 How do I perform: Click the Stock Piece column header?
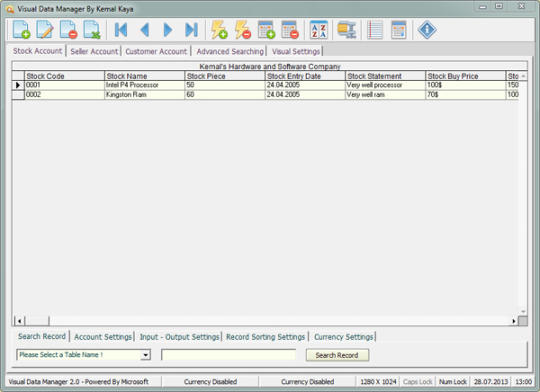click(225, 76)
